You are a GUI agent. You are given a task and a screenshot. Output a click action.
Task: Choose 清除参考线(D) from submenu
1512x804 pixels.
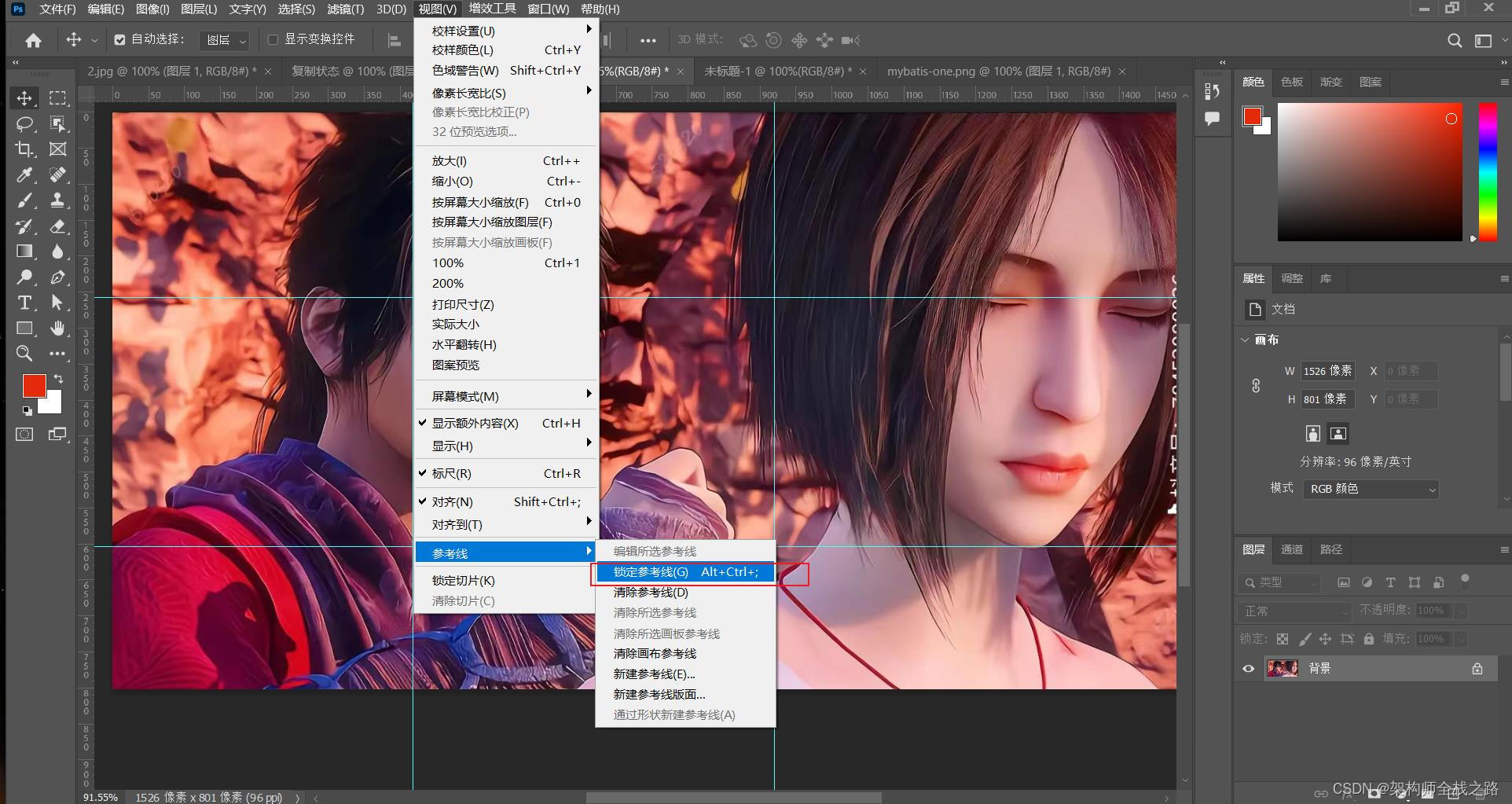[685, 593]
